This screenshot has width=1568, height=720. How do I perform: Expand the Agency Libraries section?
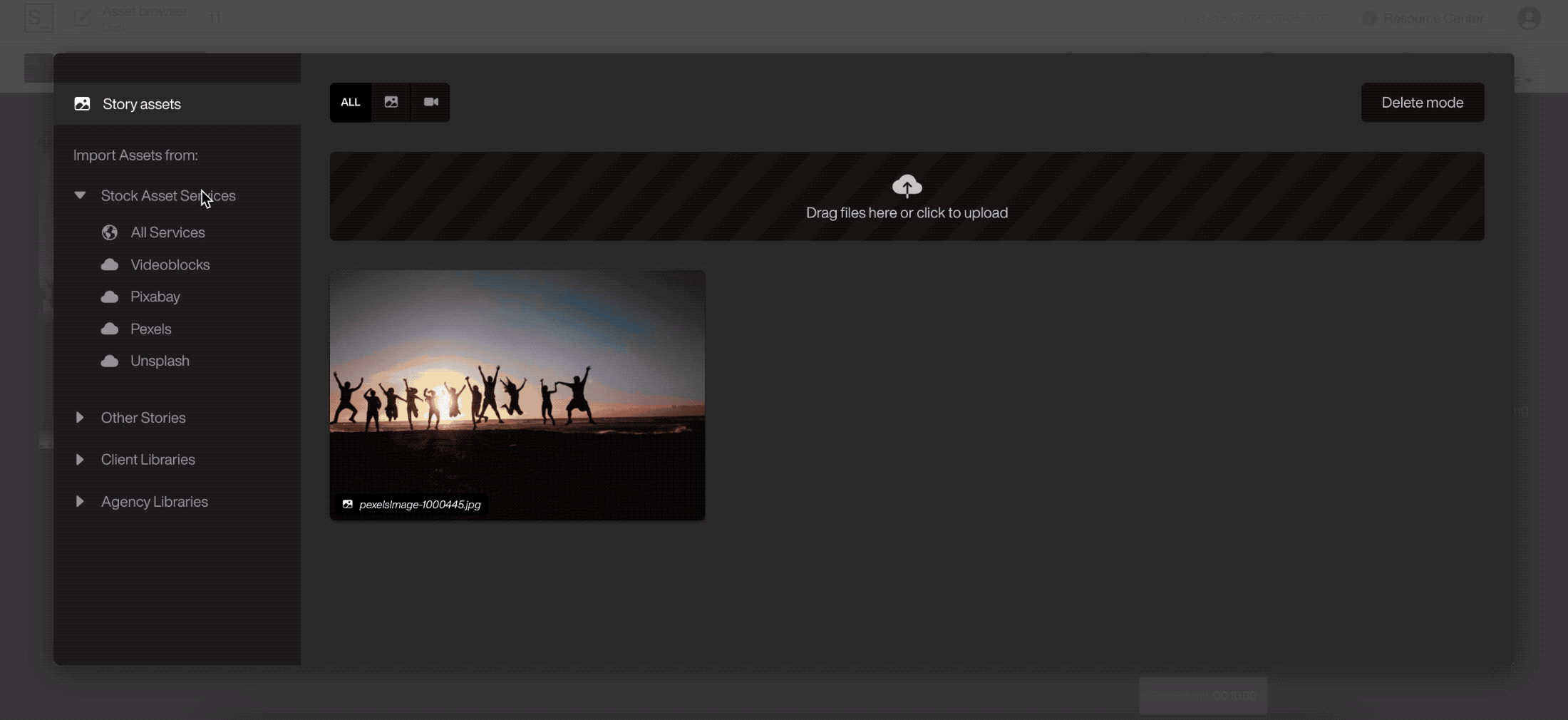tap(80, 502)
